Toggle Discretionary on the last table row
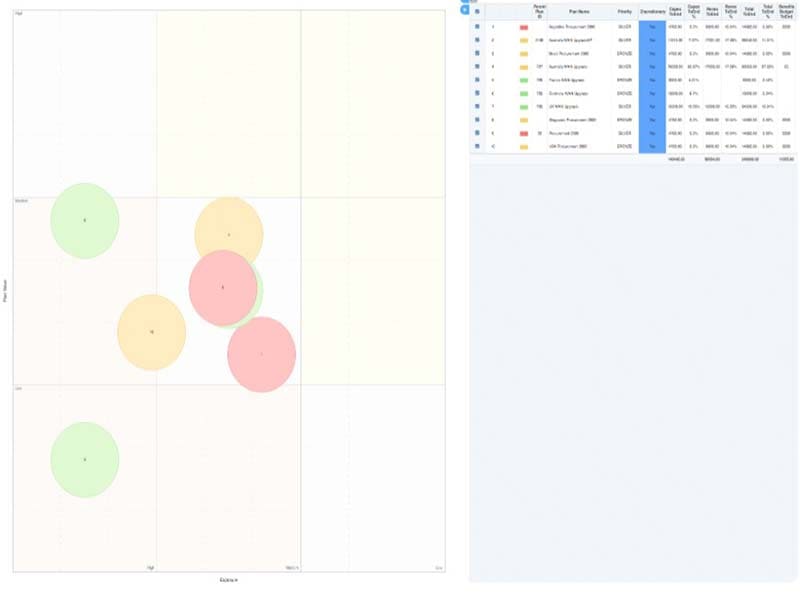Image resolution: width=800 pixels, height=600 pixels. pyautogui.click(x=651, y=147)
